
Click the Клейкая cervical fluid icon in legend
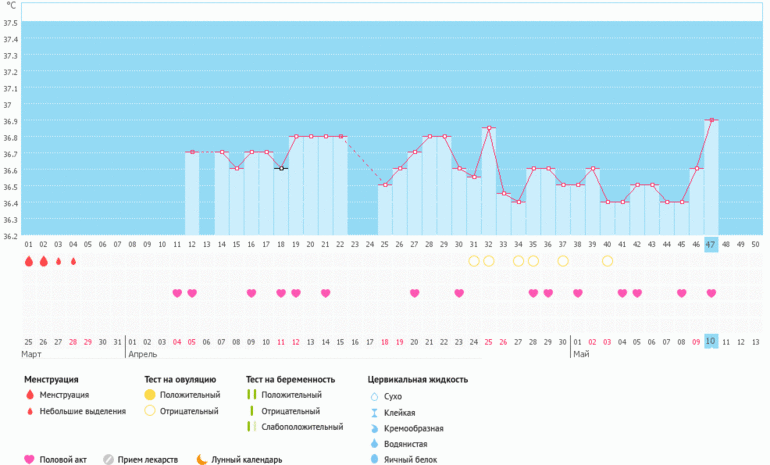(374, 412)
